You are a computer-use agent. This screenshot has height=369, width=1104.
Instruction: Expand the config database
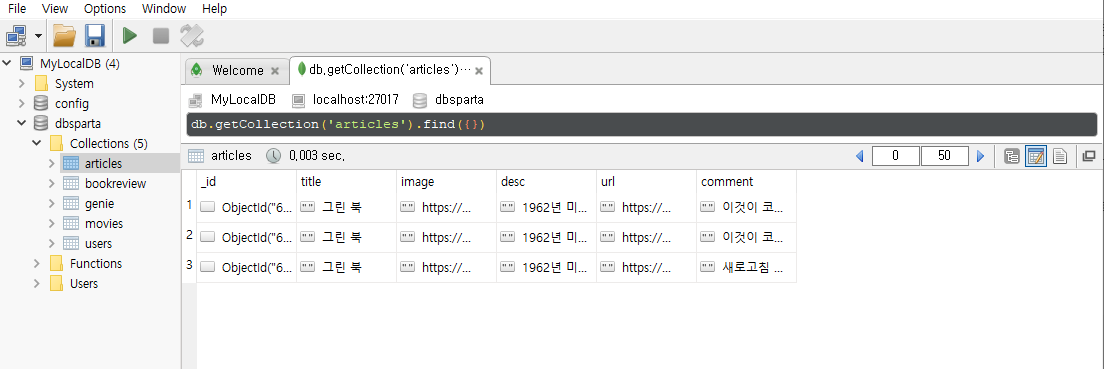click(x=22, y=104)
